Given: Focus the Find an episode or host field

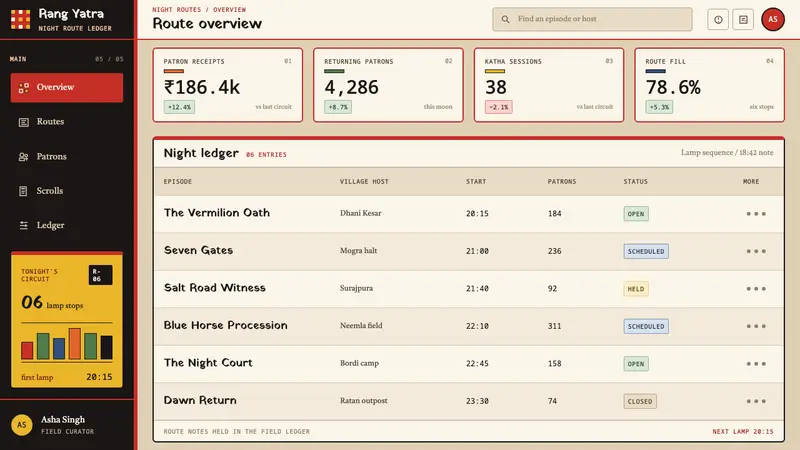Looking at the screenshot, I should [x=592, y=19].
